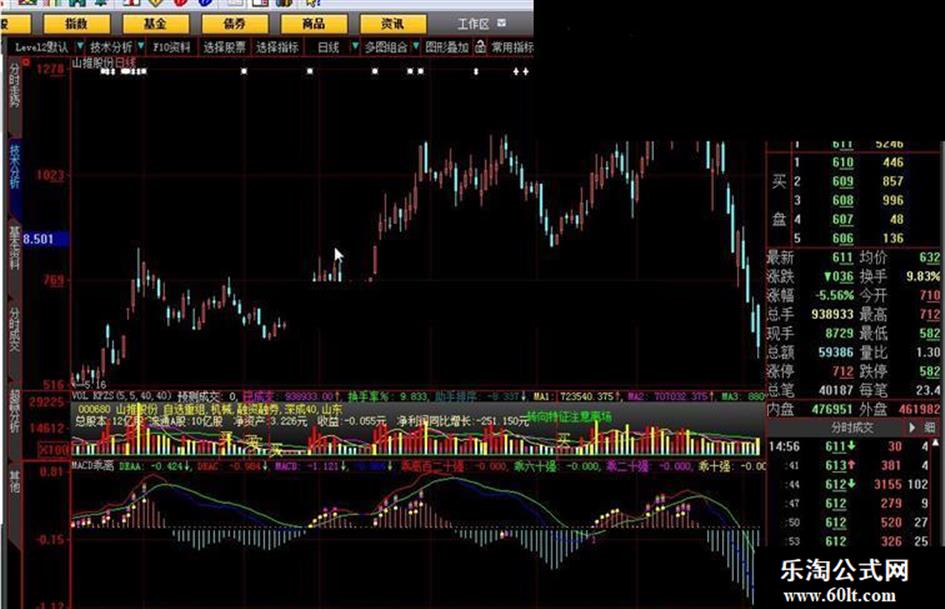
Task: Click the 山推股份日线 chart title
Action: pyautogui.click(x=104, y=63)
